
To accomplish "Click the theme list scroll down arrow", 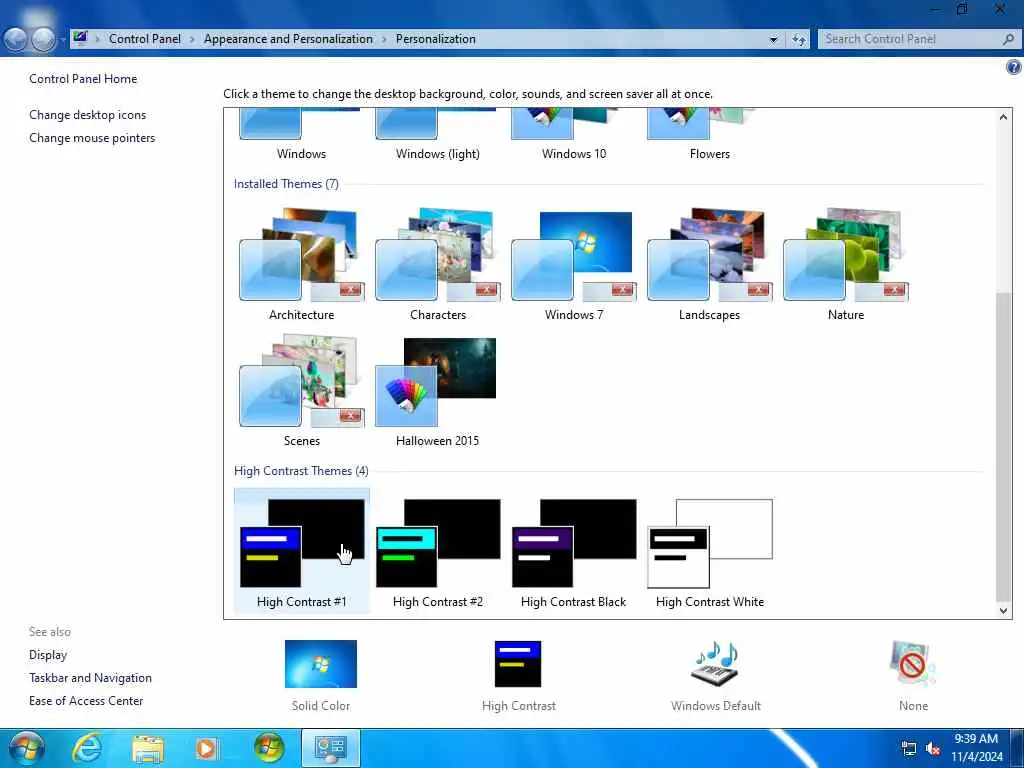I will point(1003,611).
